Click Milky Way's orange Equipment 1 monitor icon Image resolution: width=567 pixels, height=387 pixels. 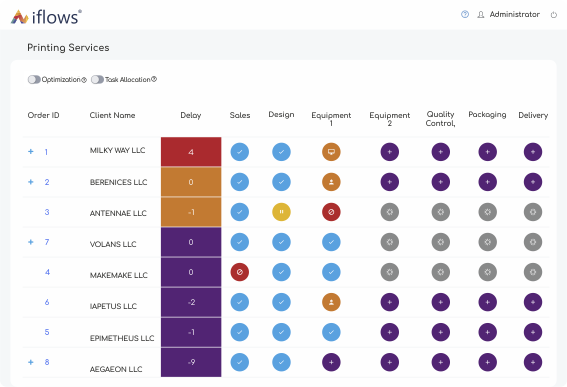click(331, 152)
